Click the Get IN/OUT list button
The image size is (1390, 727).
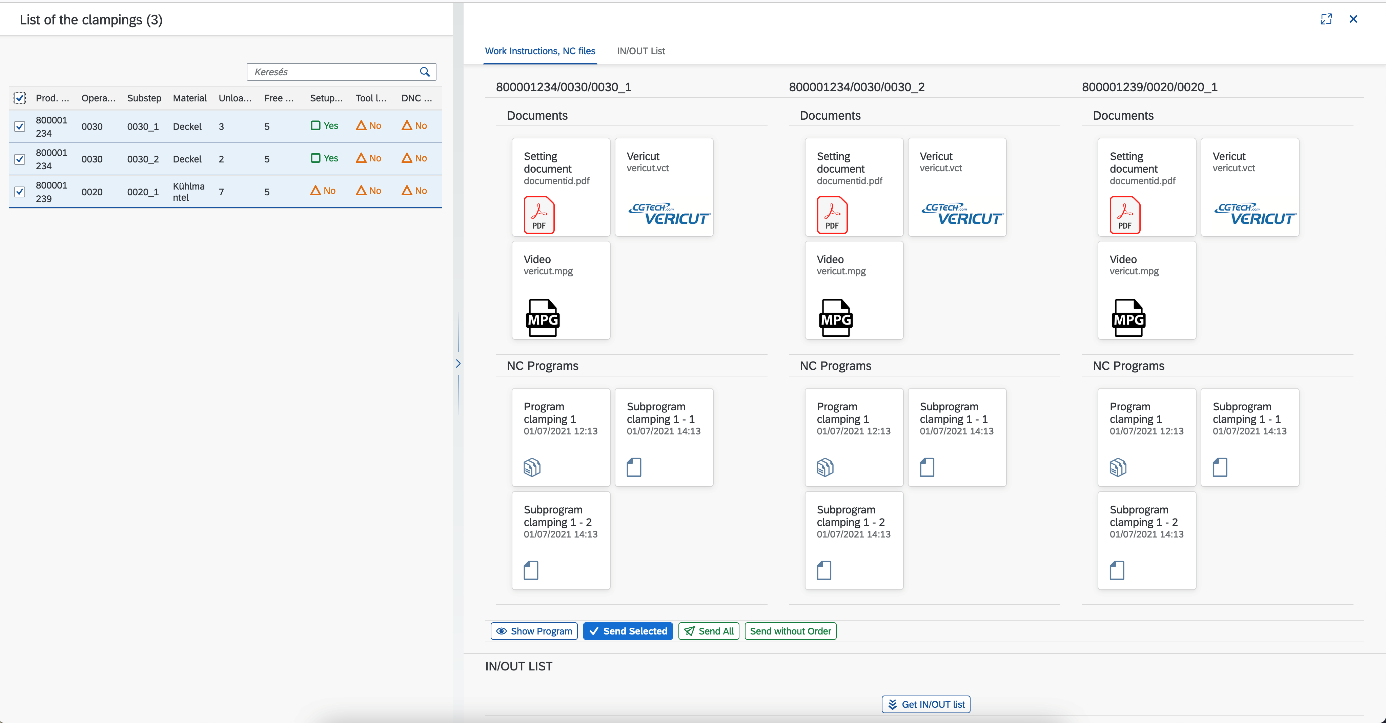(926, 705)
